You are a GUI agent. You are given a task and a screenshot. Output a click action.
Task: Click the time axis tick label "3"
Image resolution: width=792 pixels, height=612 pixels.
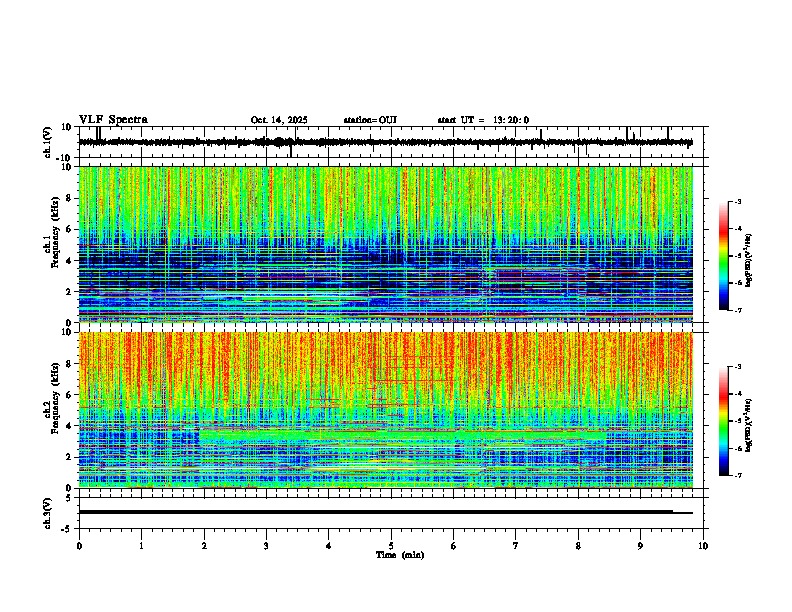coord(266,546)
